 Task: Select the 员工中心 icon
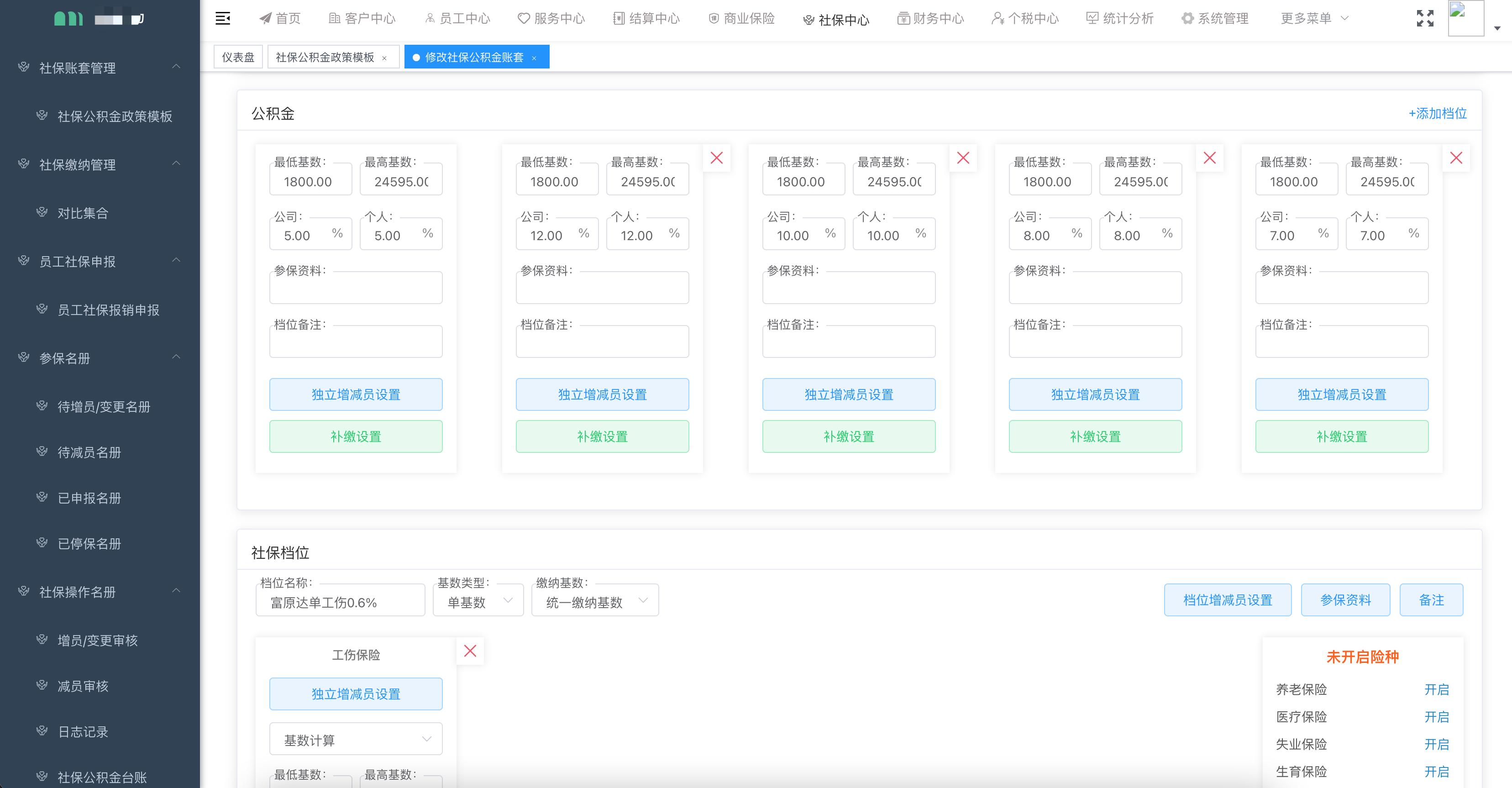point(429,18)
